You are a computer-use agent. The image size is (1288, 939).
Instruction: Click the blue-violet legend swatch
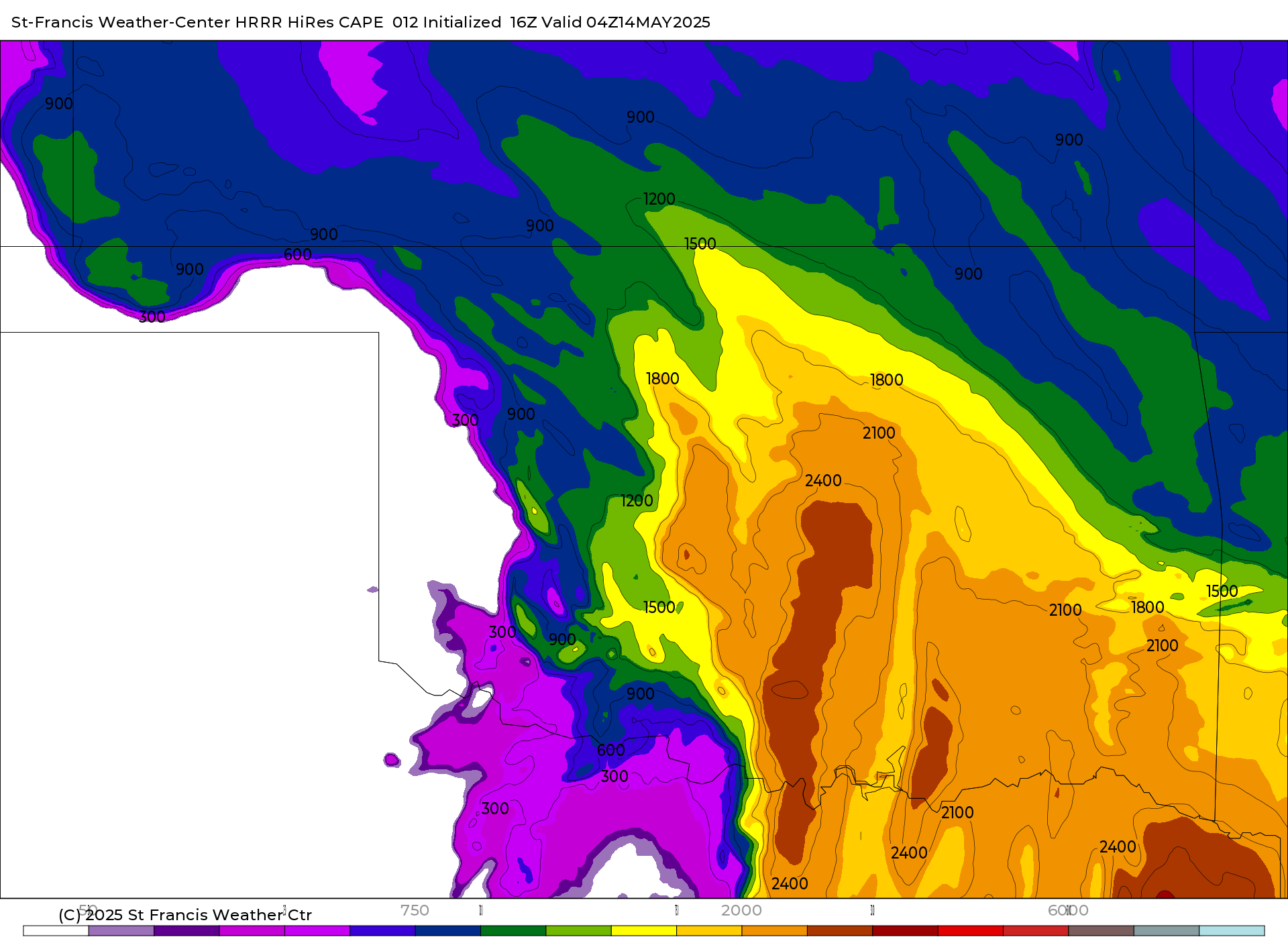coord(382,931)
